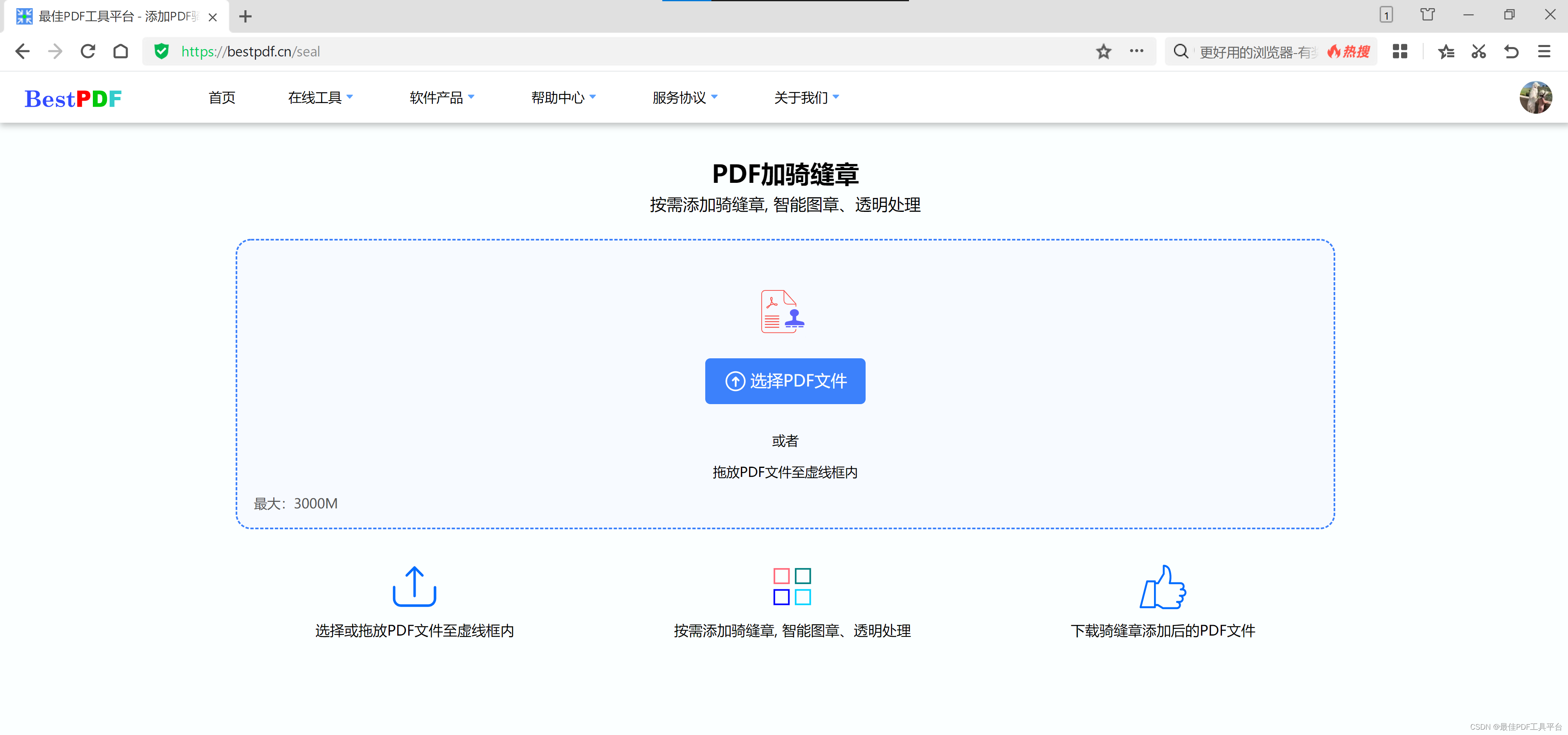1568x735 pixels.
Task: Click the 选择PDF文件 upload button
Action: [x=785, y=381]
